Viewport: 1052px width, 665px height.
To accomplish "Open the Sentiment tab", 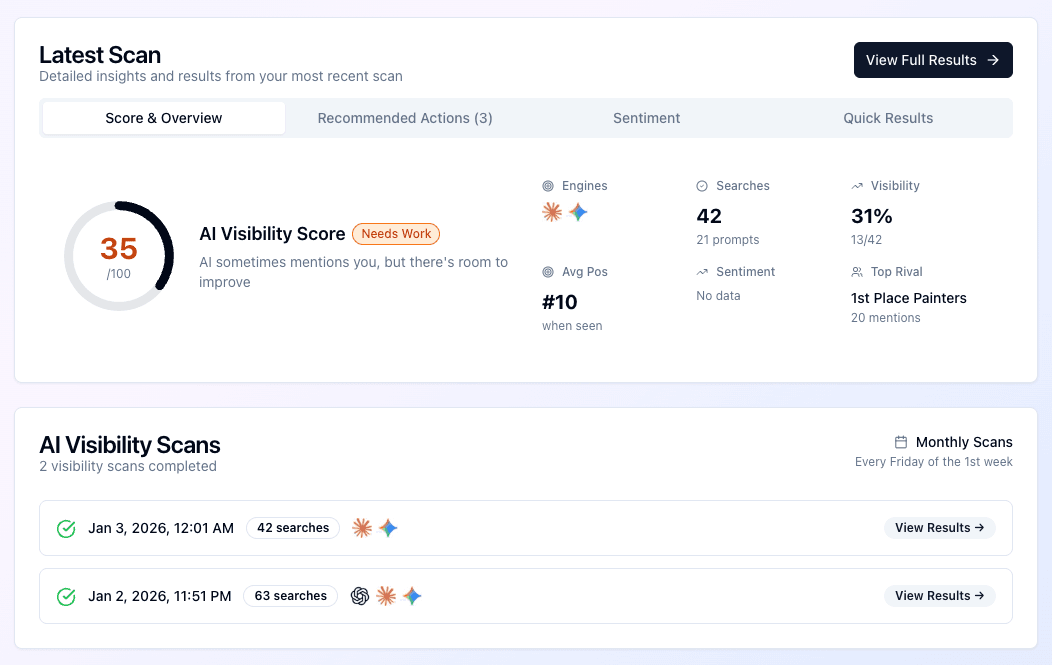I will pos(646,117).
